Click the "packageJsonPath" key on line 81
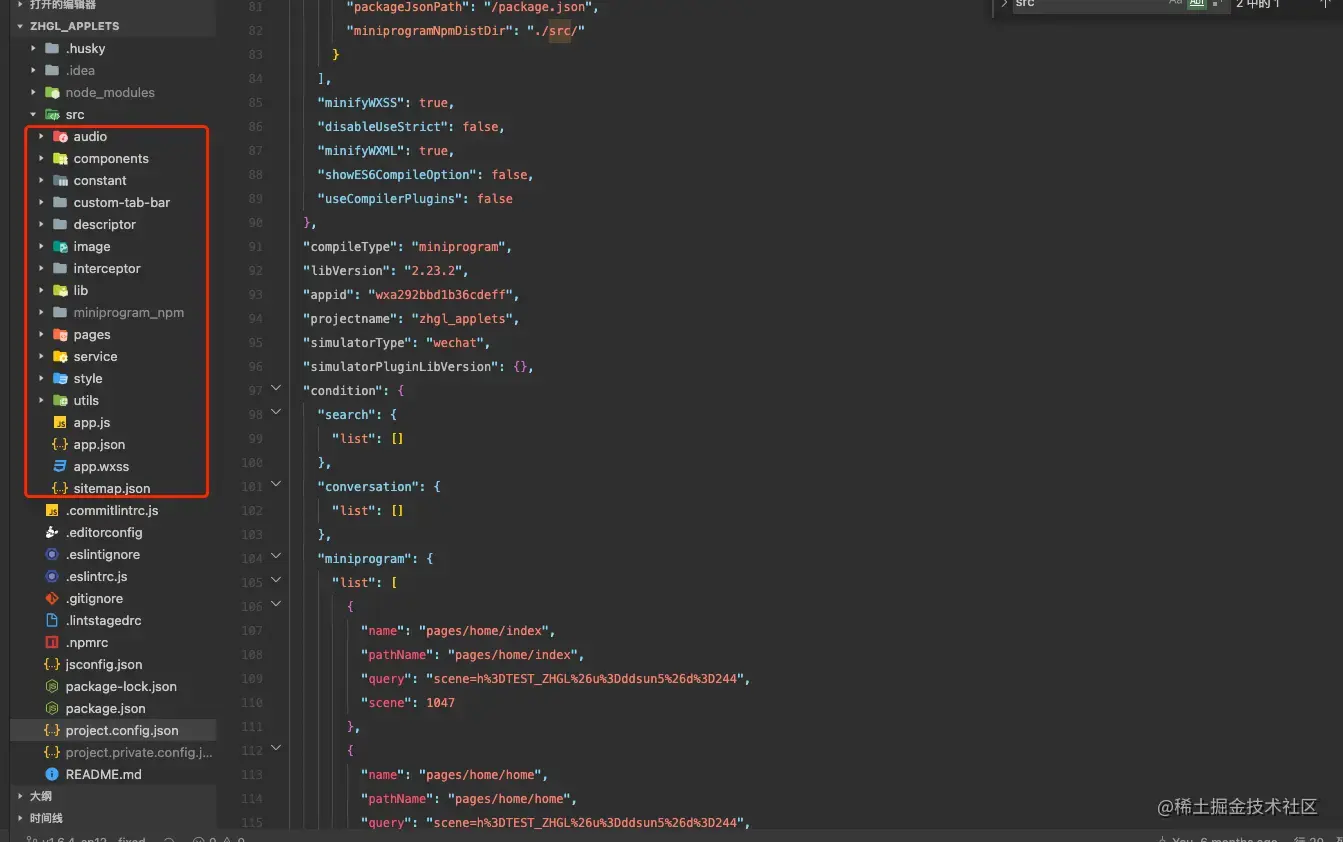Screen dimensions: 1343x842 (406, 7)
